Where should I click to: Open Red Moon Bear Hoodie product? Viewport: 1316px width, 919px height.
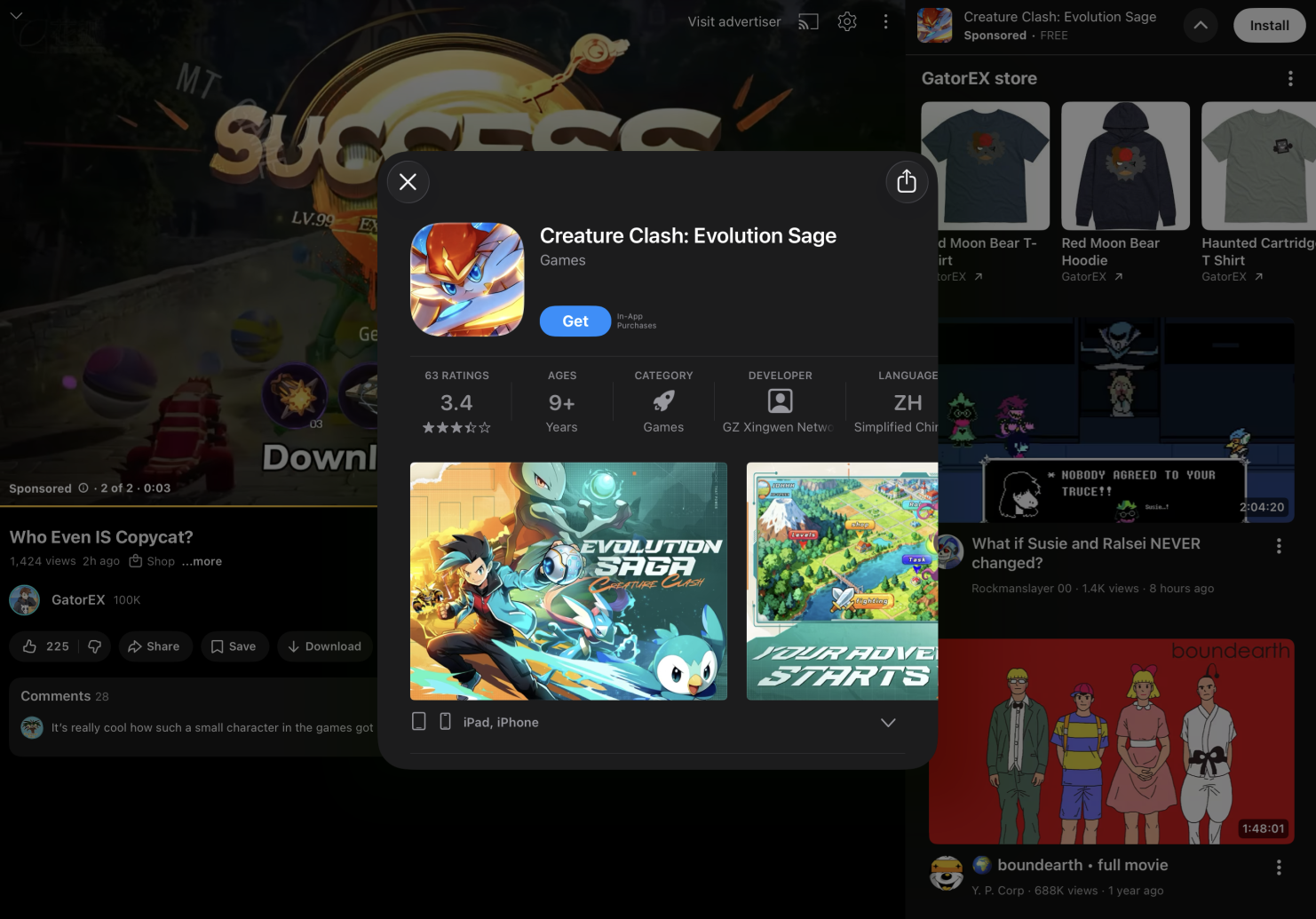tap(1125, 191)
